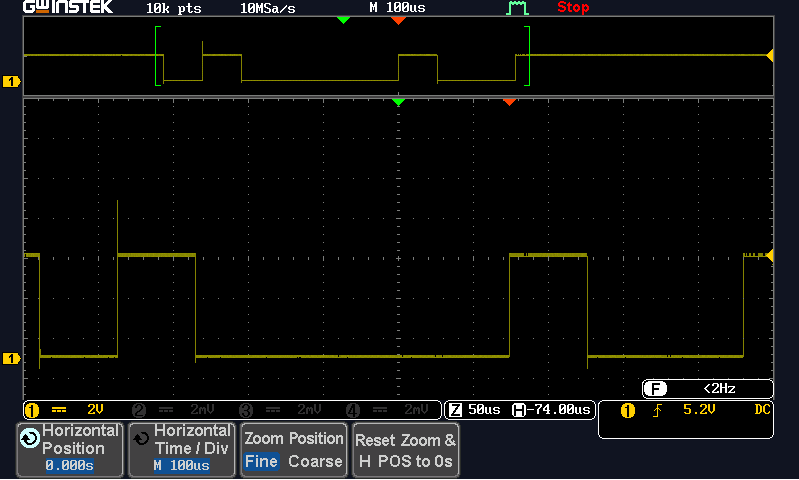
Task: Click channel 1 ground marker beside main graph
Action: (x=11, y=358)
